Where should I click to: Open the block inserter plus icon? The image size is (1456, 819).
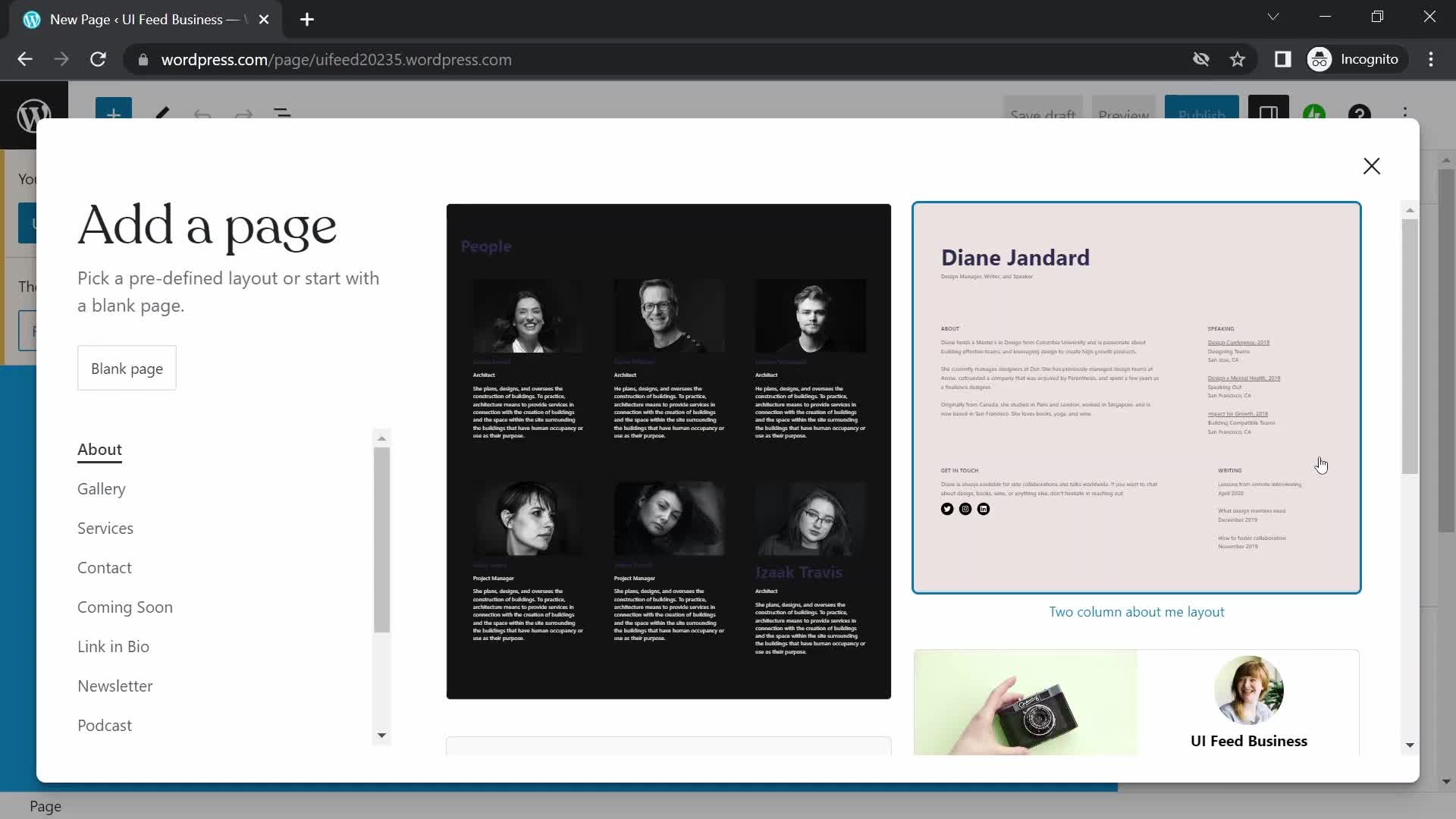pyautogui.click(x=113, y=115)
